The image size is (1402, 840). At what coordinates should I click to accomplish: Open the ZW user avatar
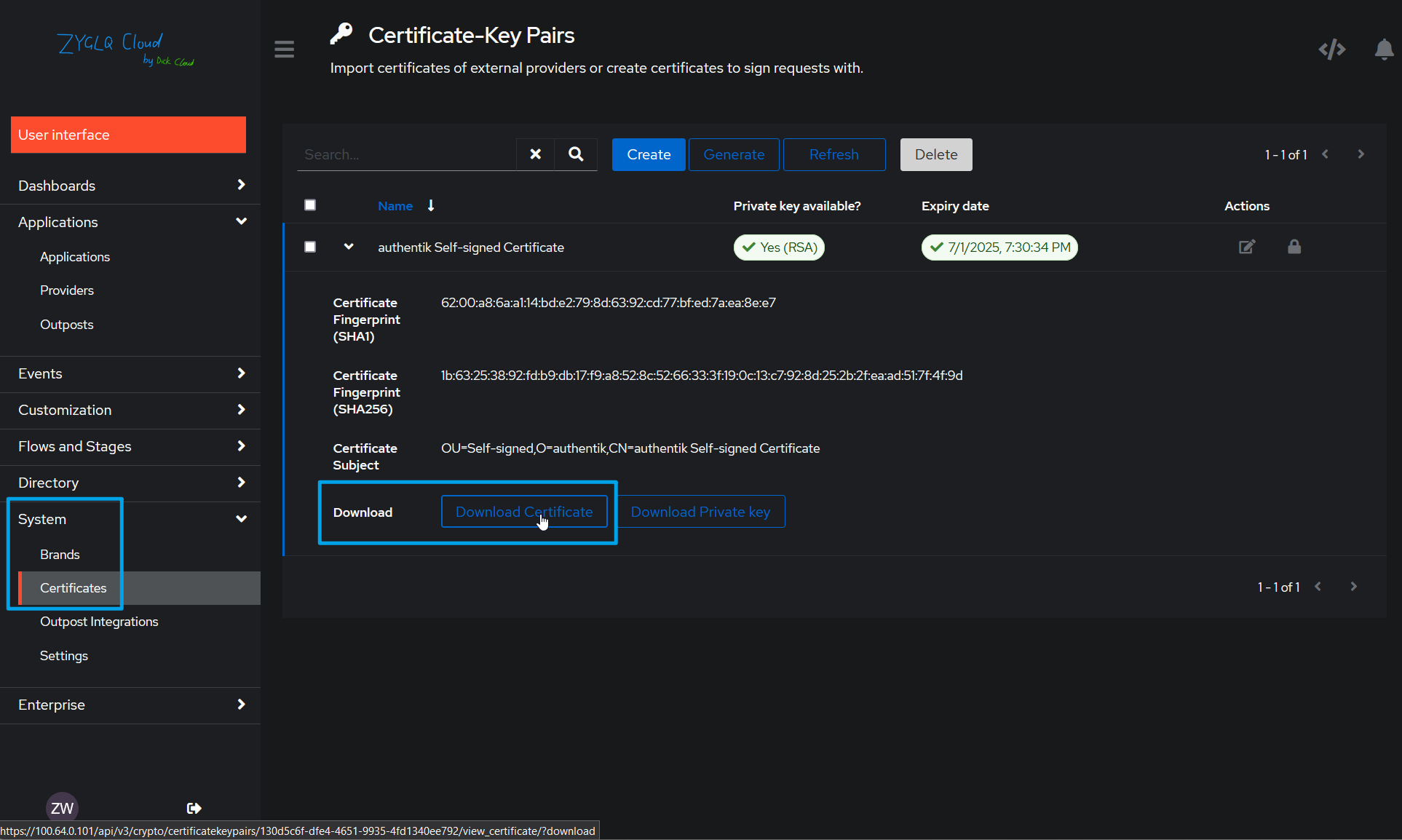pos(62,808)
